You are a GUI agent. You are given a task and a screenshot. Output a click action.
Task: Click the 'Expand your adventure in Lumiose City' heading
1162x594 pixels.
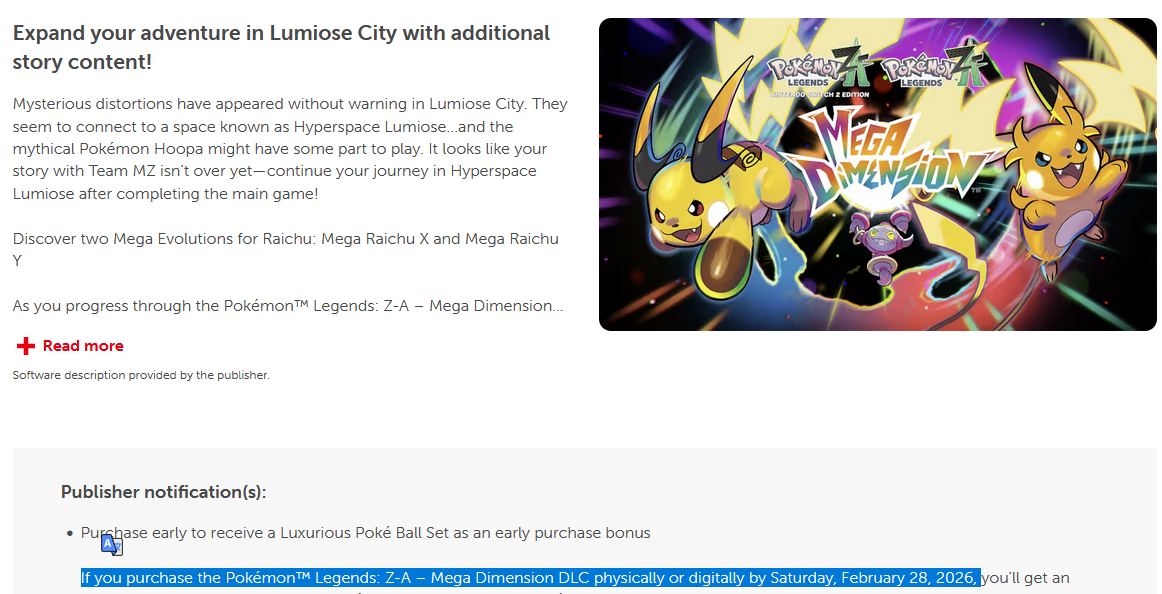(x=281, y=47)
